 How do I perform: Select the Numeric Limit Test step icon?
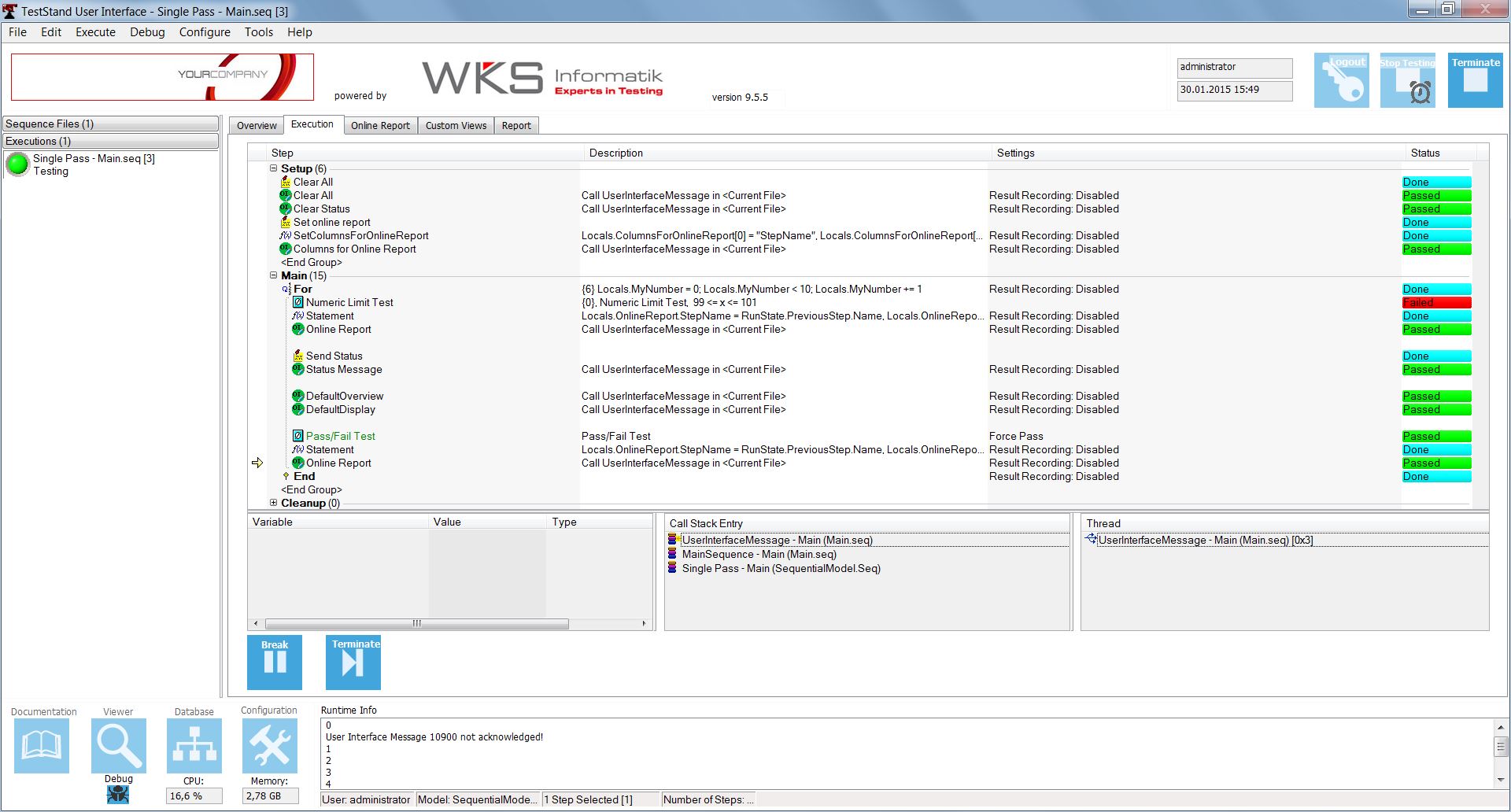[x=298, y=302]
